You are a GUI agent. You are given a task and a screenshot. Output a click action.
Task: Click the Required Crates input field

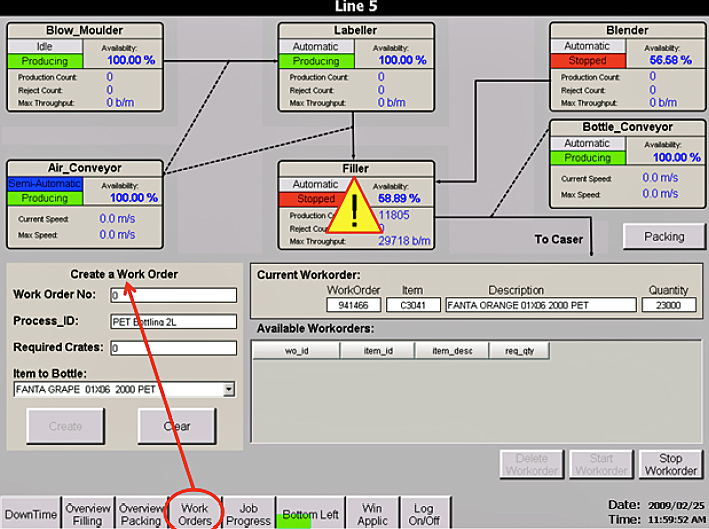point(174,348)
